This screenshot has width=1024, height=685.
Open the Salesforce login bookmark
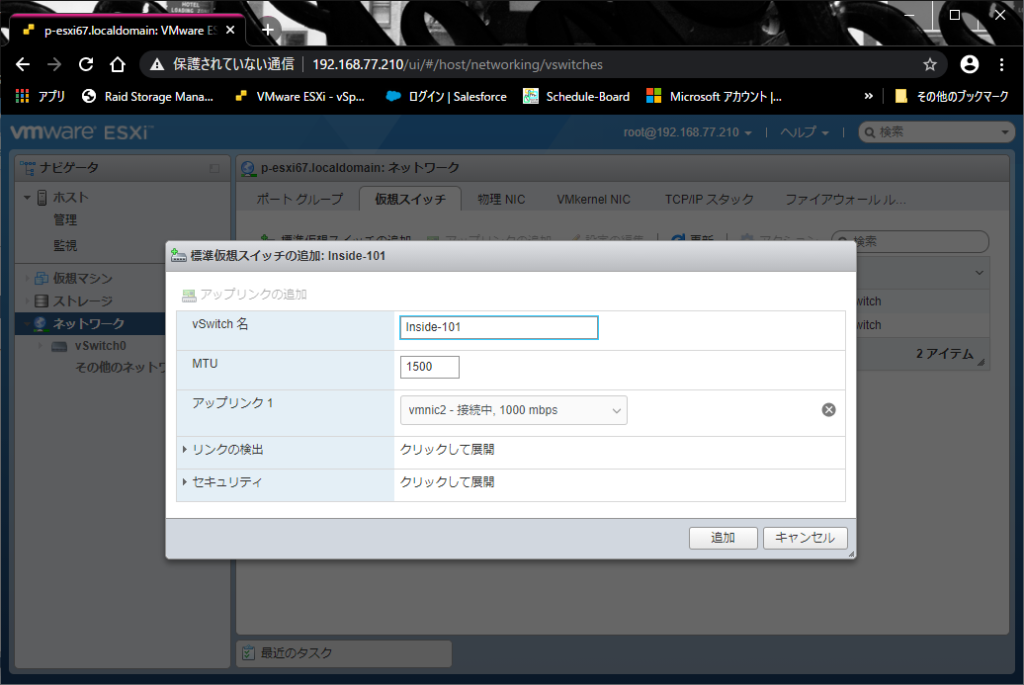point(446,97)
